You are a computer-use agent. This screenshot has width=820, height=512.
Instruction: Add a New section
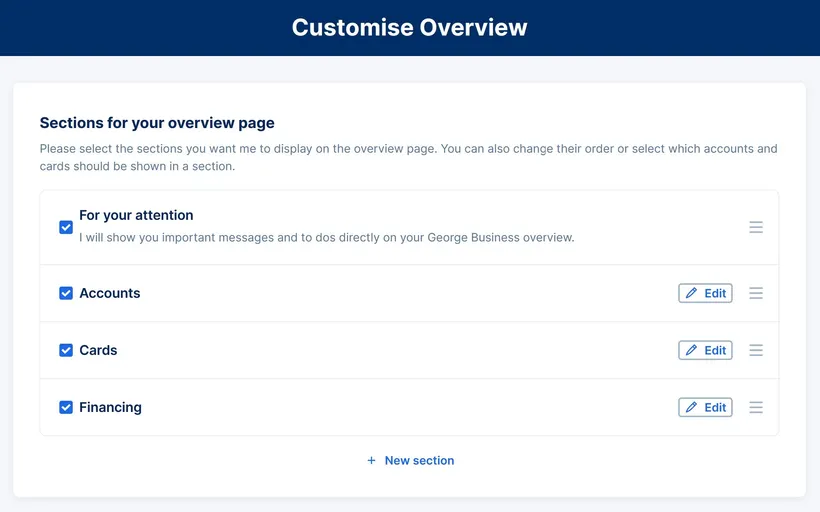411,460
